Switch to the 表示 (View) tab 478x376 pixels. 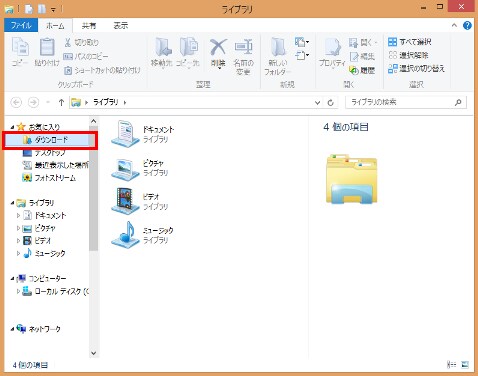tap(120, 26)
